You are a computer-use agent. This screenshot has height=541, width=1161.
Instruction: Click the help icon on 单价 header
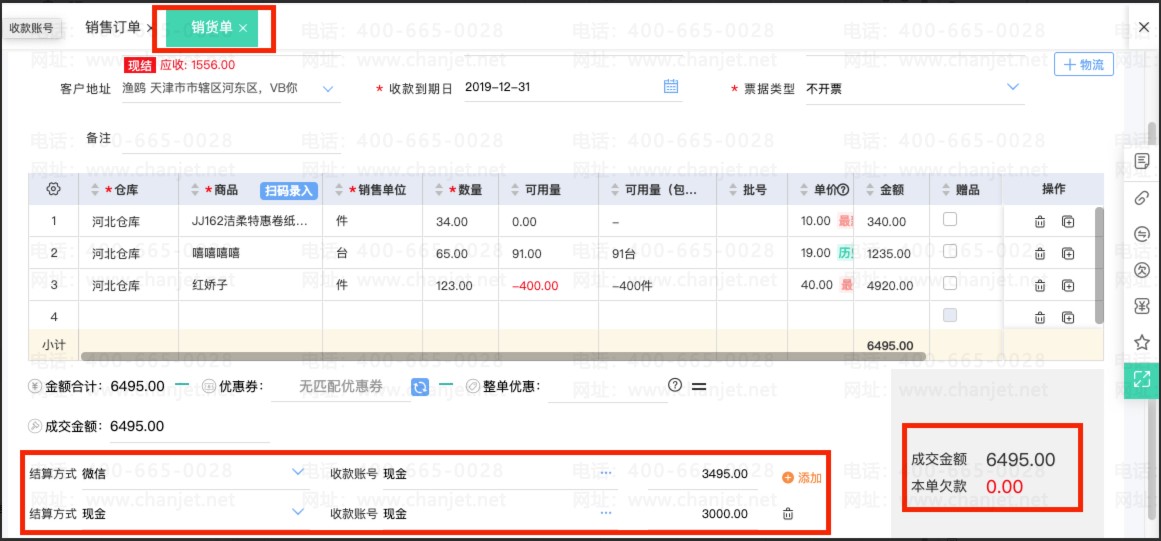[843, 189]
